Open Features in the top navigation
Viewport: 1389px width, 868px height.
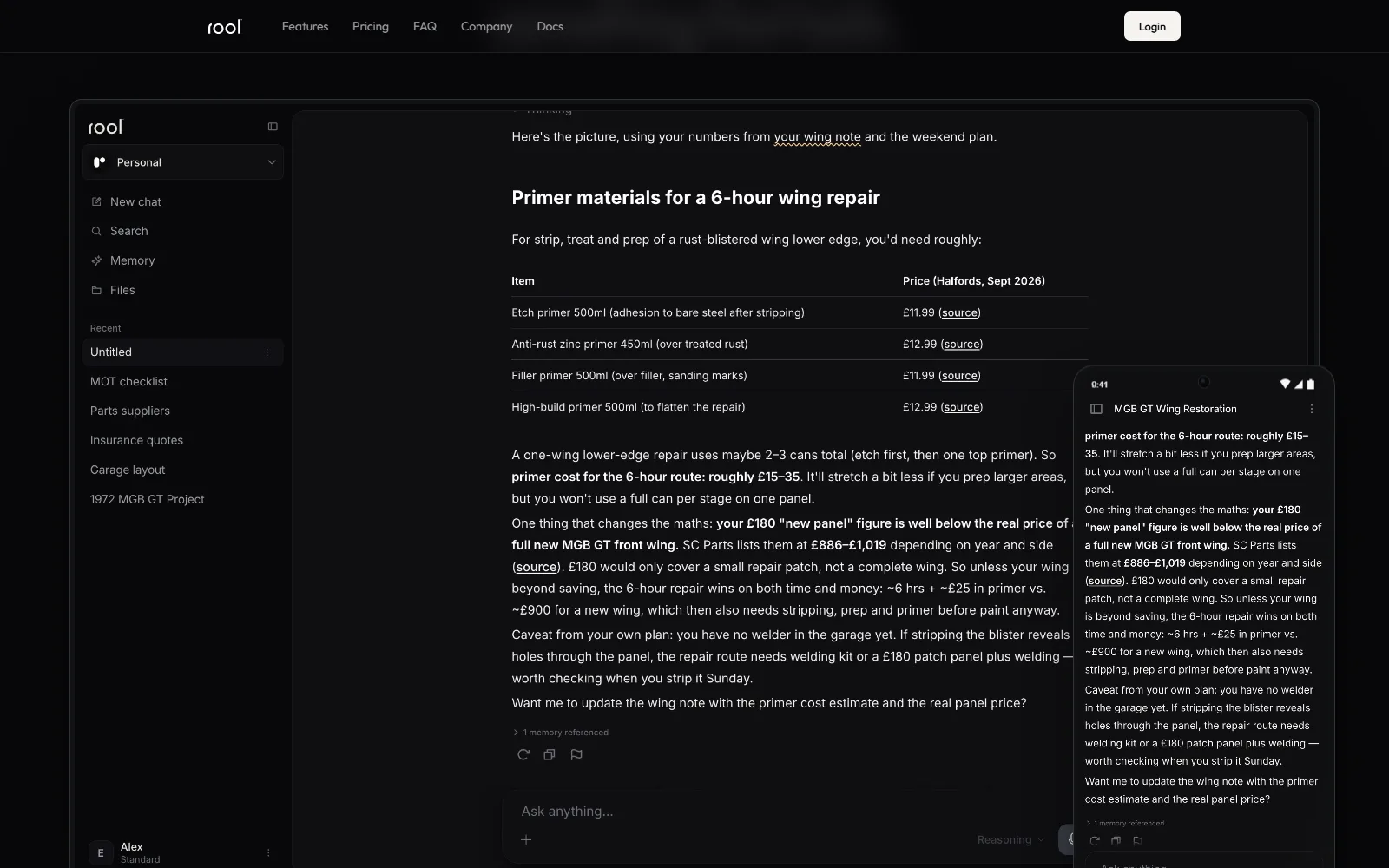coord(306,27)
